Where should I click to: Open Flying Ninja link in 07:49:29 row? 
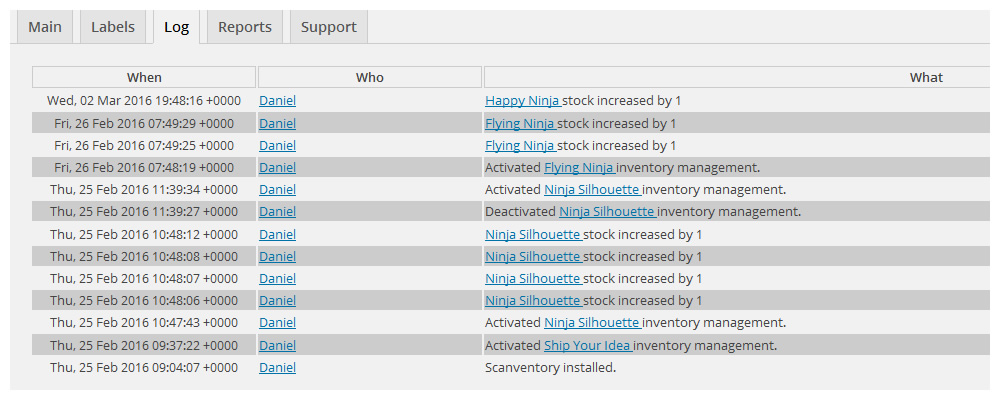tap(520, 124)
